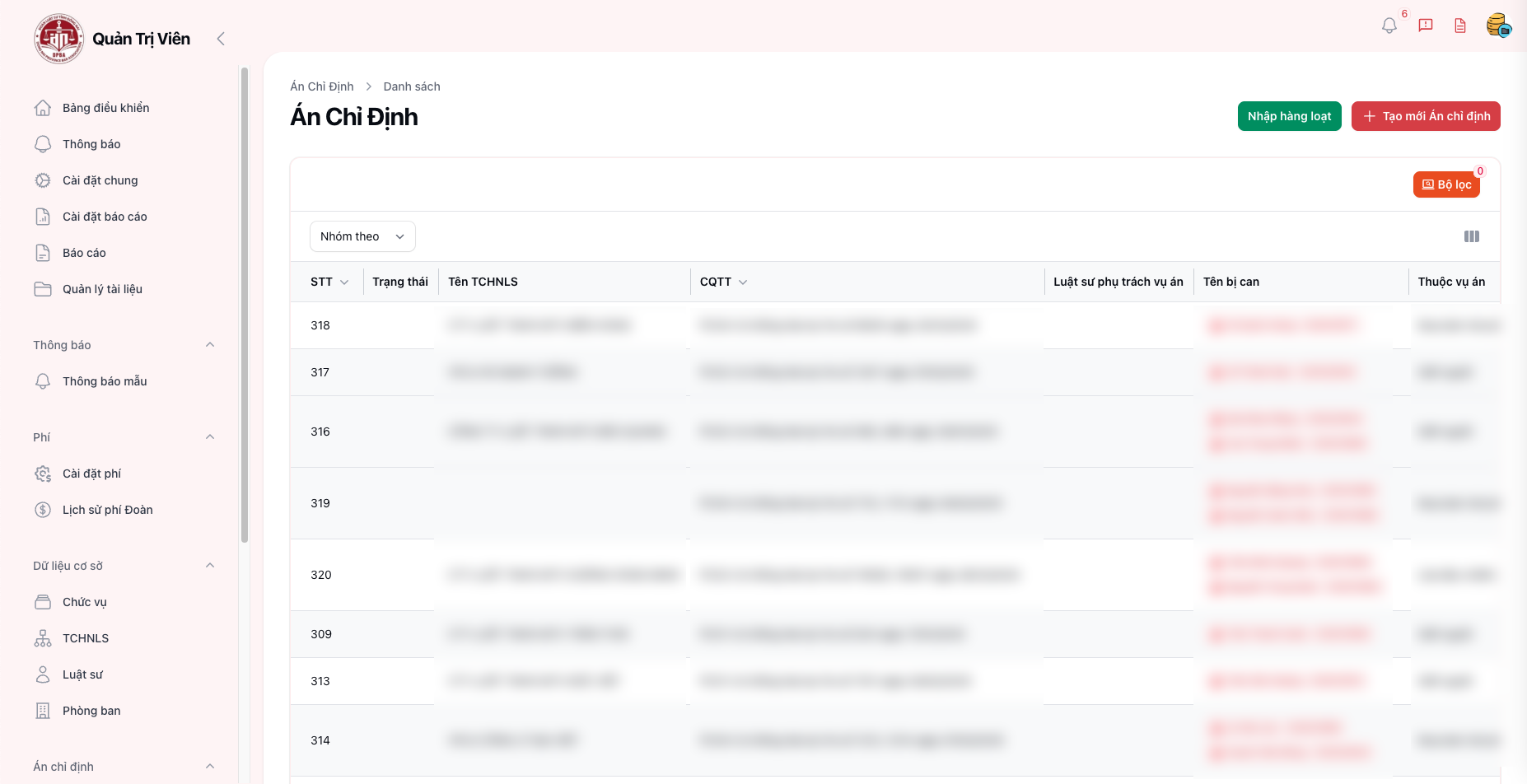The height and width of the screenshot is (784, 1527).
Task: Click Tạo mới Án chỉ định button
Action: (1426, 116)
